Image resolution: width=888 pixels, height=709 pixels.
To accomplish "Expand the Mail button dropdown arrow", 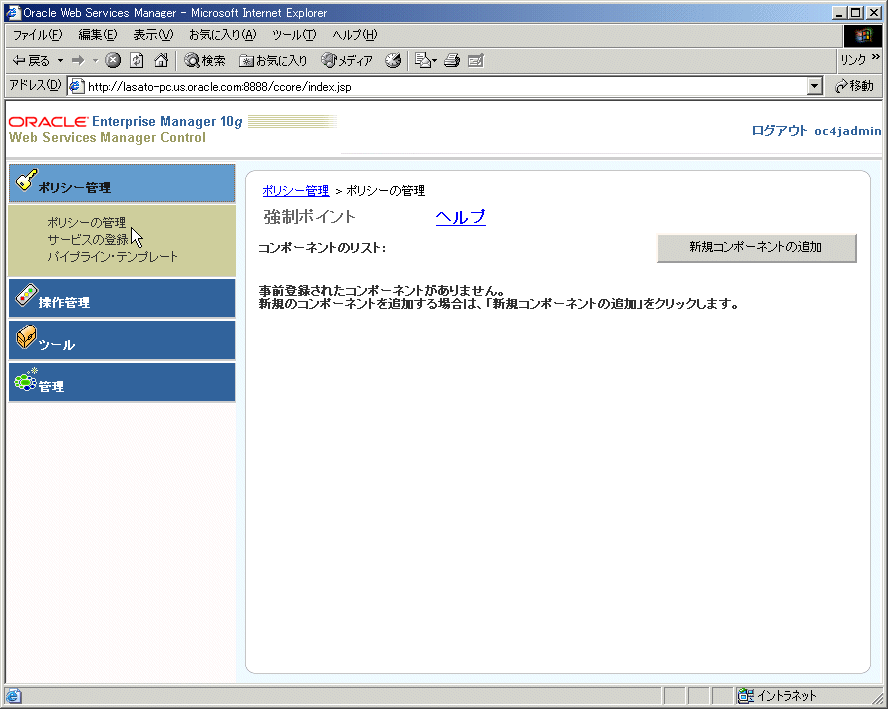I will point(434,60).
